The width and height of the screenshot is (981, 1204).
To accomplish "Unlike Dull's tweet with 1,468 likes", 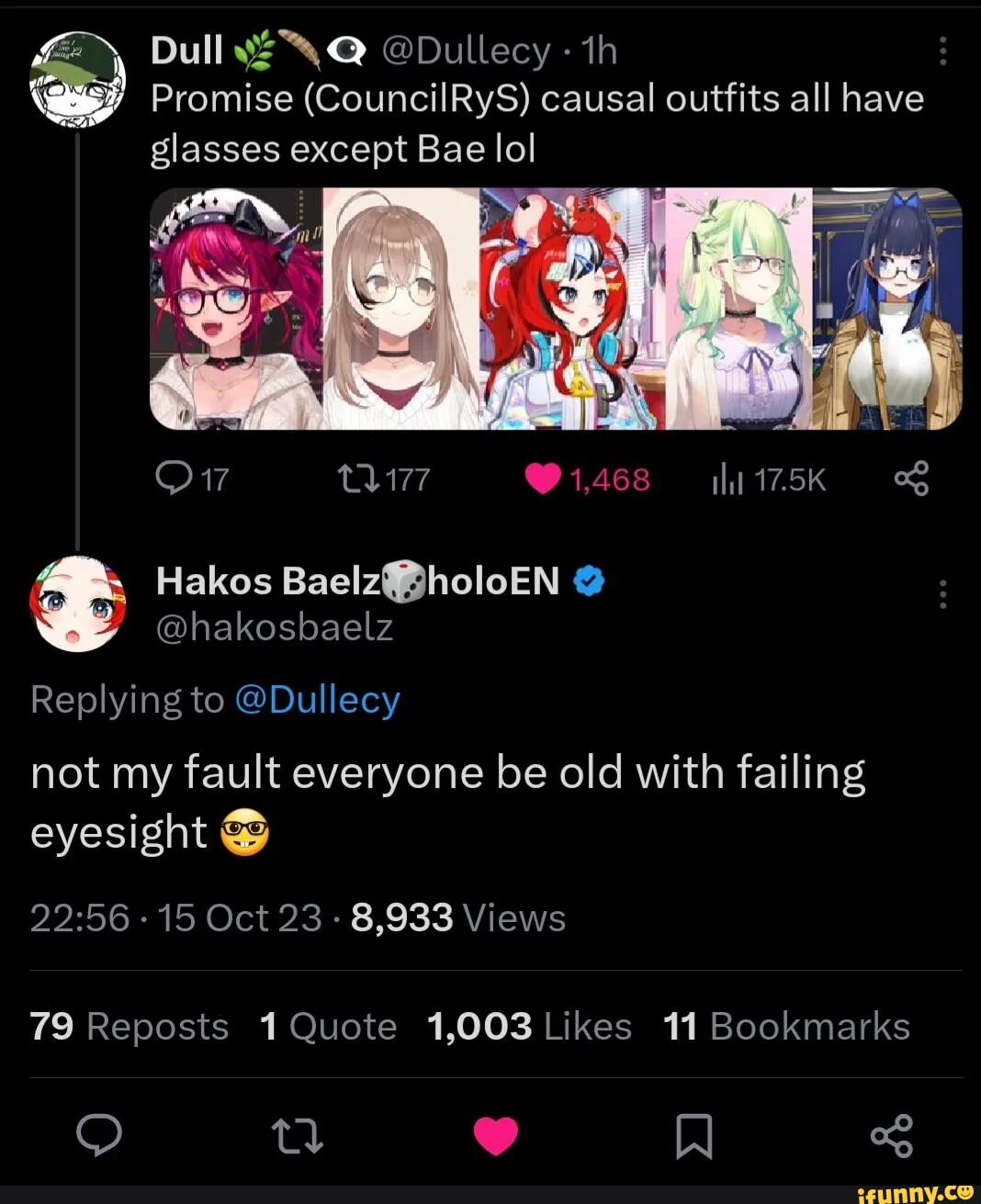I will click(544, 478).
